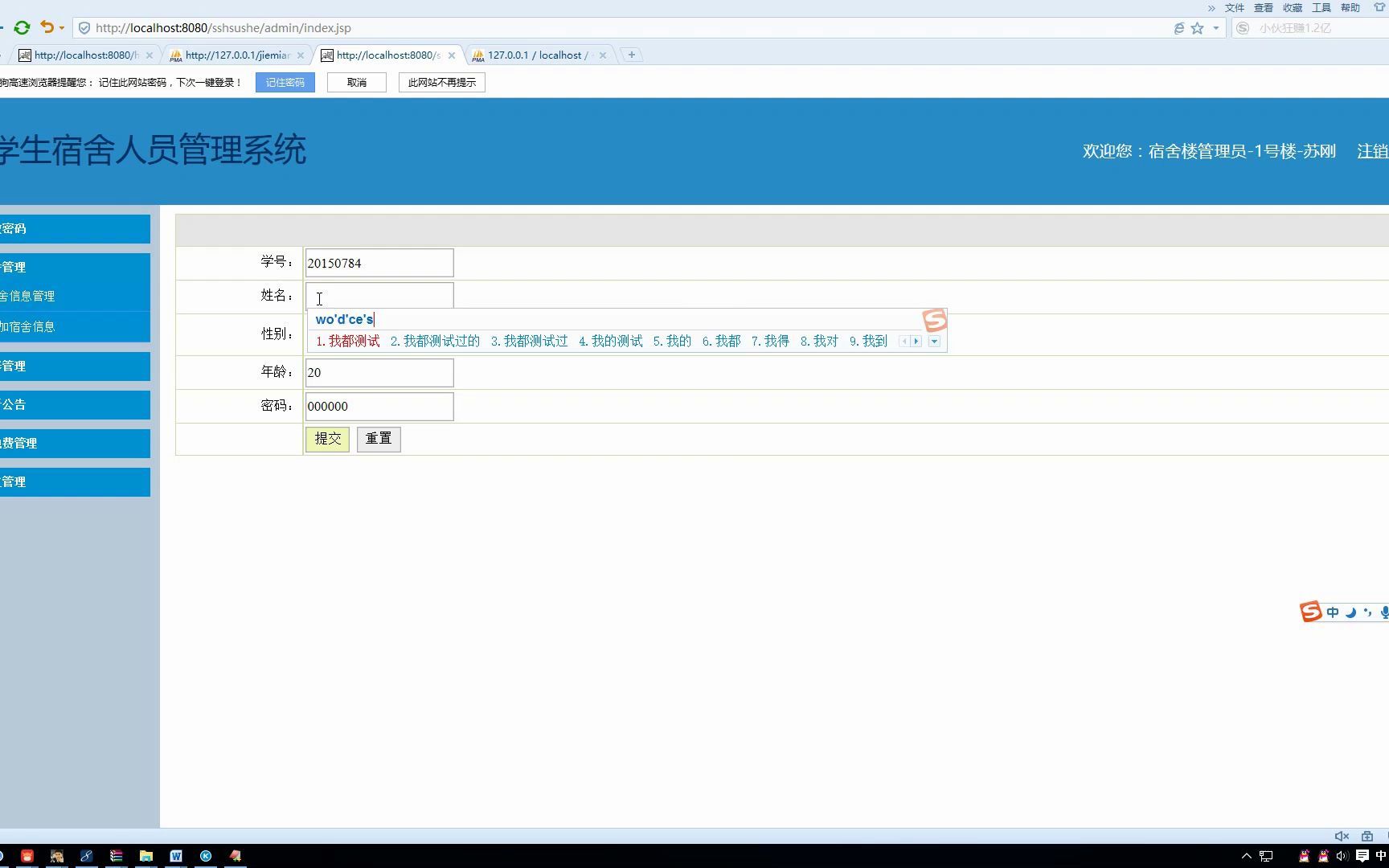Click the Sogou logo on the candidate window

click(935, 321)
